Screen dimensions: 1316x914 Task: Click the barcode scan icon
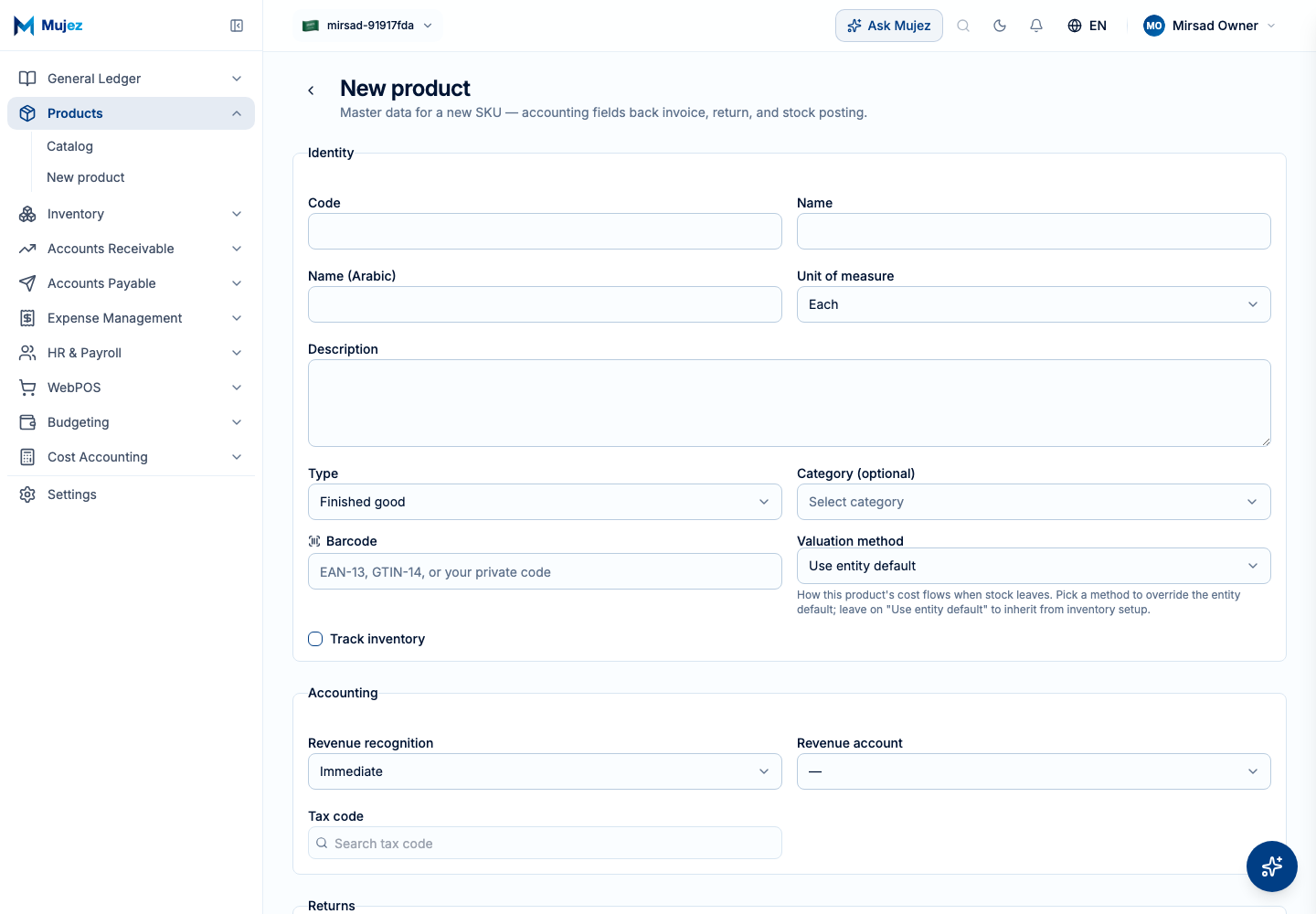[314, 541]
